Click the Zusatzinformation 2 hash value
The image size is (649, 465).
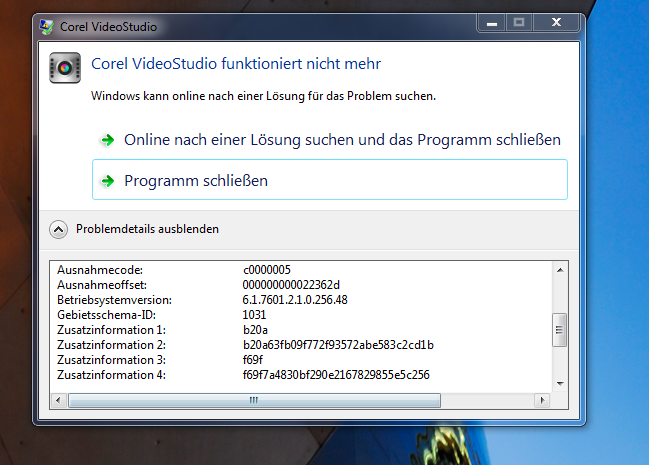click(x=338, y=345)
